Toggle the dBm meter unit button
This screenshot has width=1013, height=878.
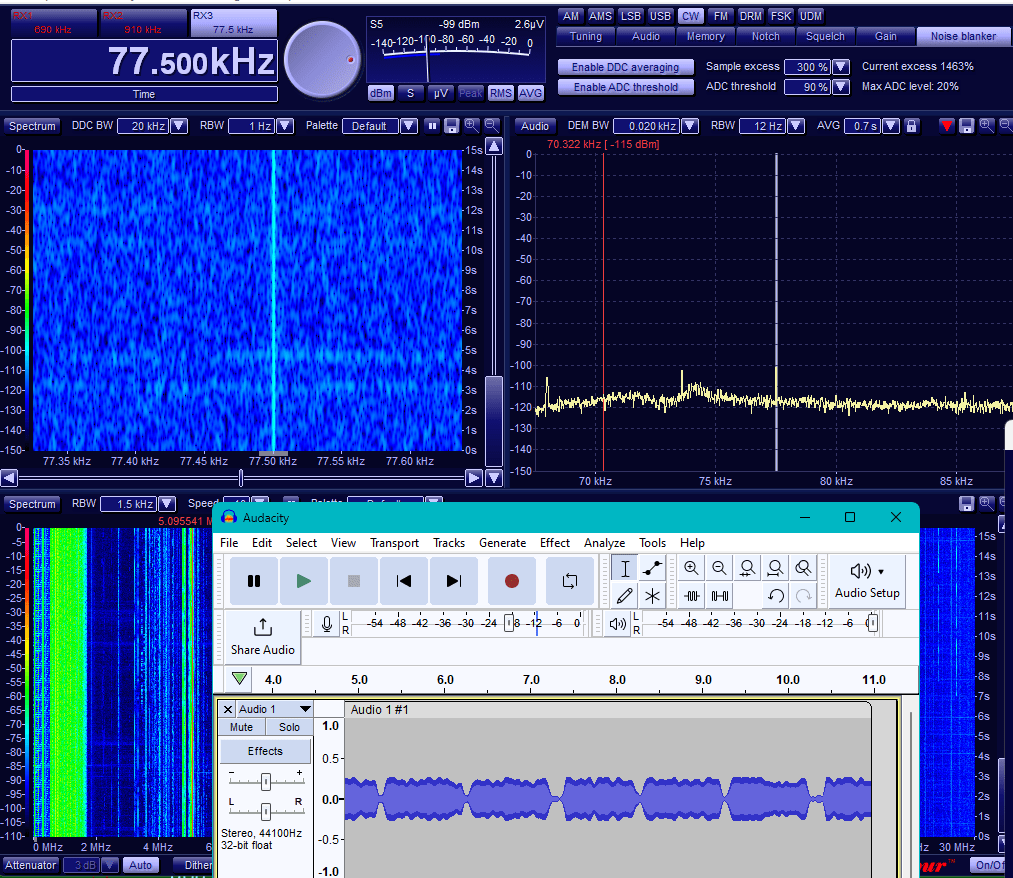381,94
